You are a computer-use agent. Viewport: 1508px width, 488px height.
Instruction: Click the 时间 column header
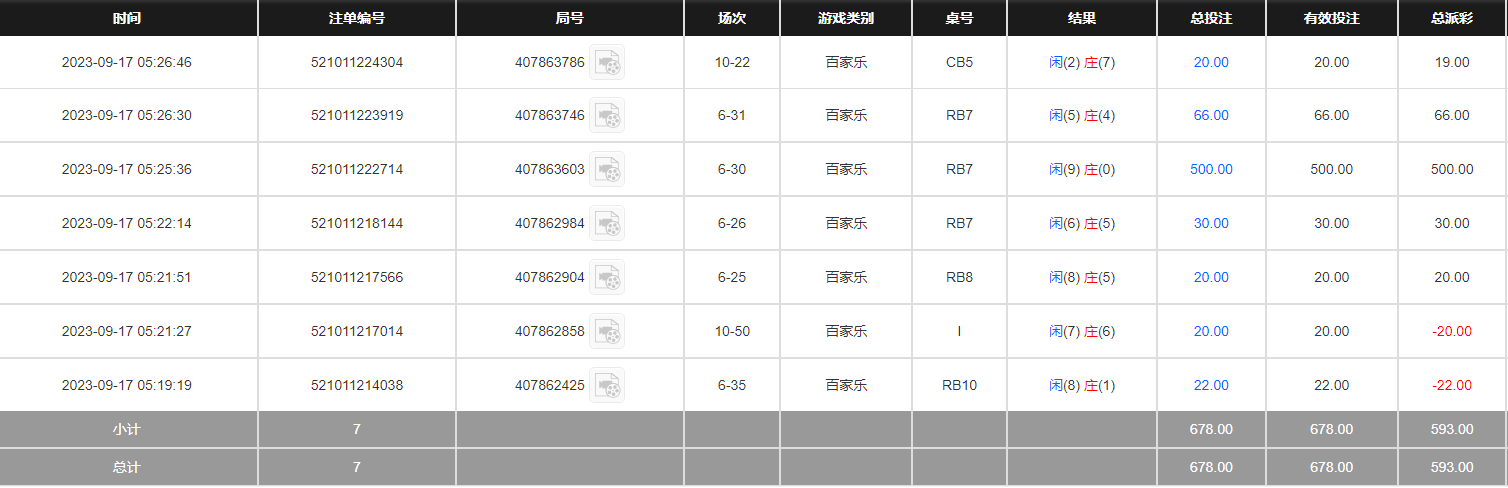(x=127, y=18)
